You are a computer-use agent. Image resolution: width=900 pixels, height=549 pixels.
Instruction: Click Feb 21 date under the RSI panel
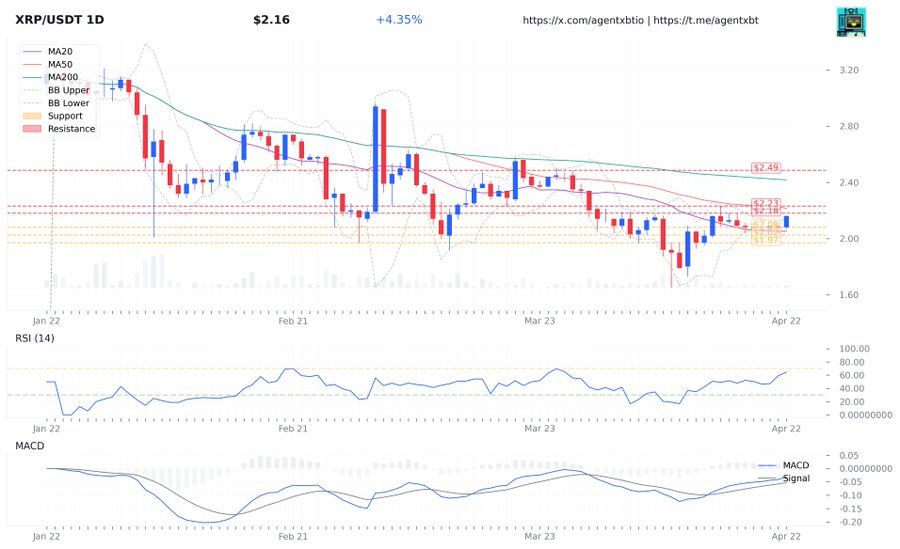pyautogui.click(x=293, y=428)
